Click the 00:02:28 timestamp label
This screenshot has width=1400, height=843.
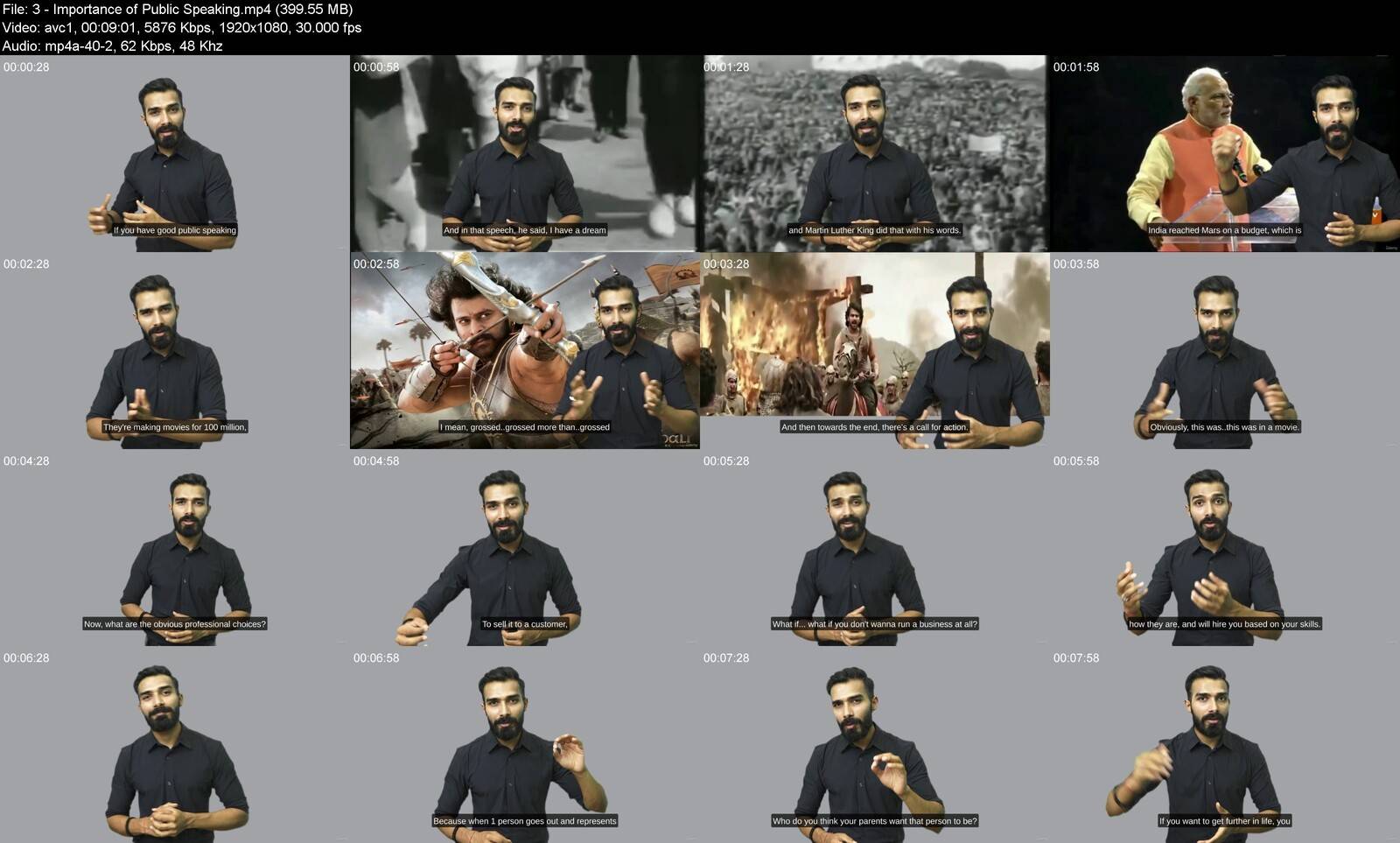[x=26, y=264]
